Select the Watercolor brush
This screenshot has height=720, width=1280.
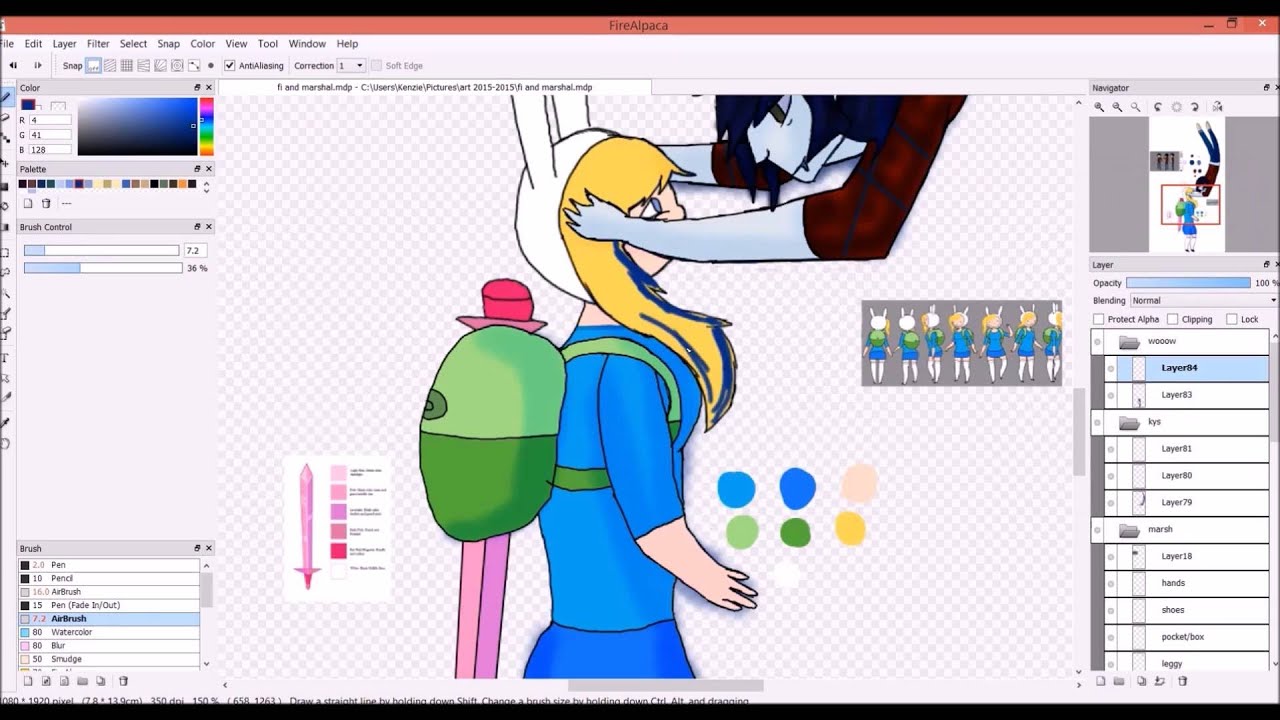109,632
